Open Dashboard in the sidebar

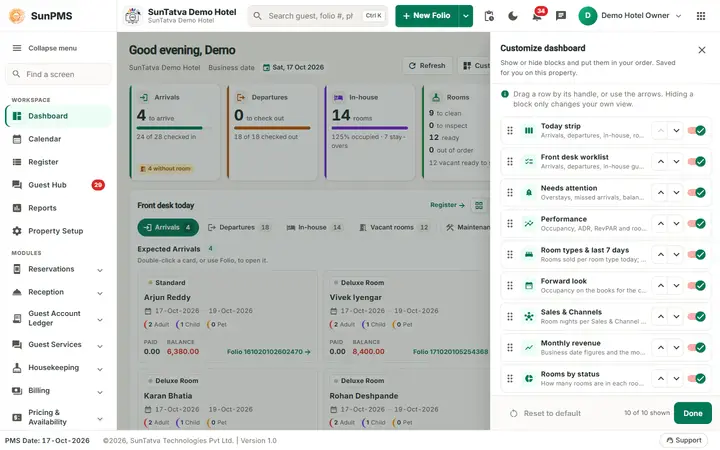click(x=58, y=116)
